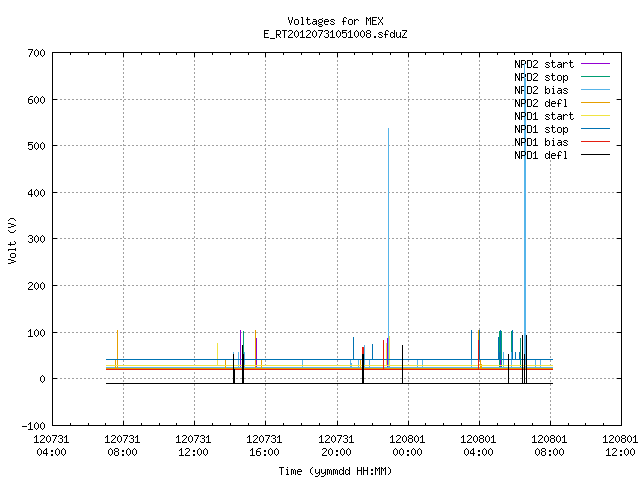Click the 120731 08:00 time tick label
The image size is (640, 480).
coord(122,446)
